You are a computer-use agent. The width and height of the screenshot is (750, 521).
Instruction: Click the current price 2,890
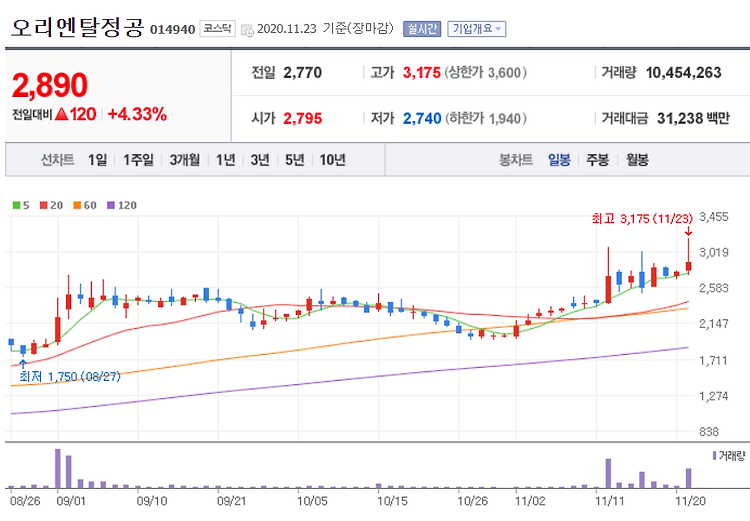[x=50, y=85]
